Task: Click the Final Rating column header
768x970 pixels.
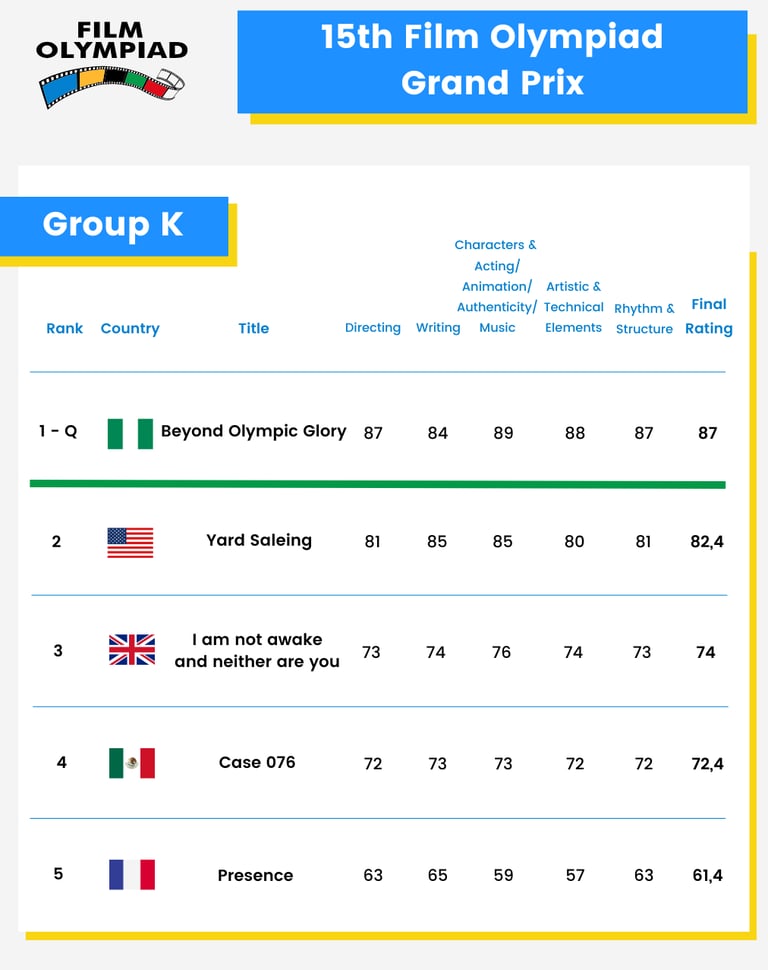Action: point(709,316)
